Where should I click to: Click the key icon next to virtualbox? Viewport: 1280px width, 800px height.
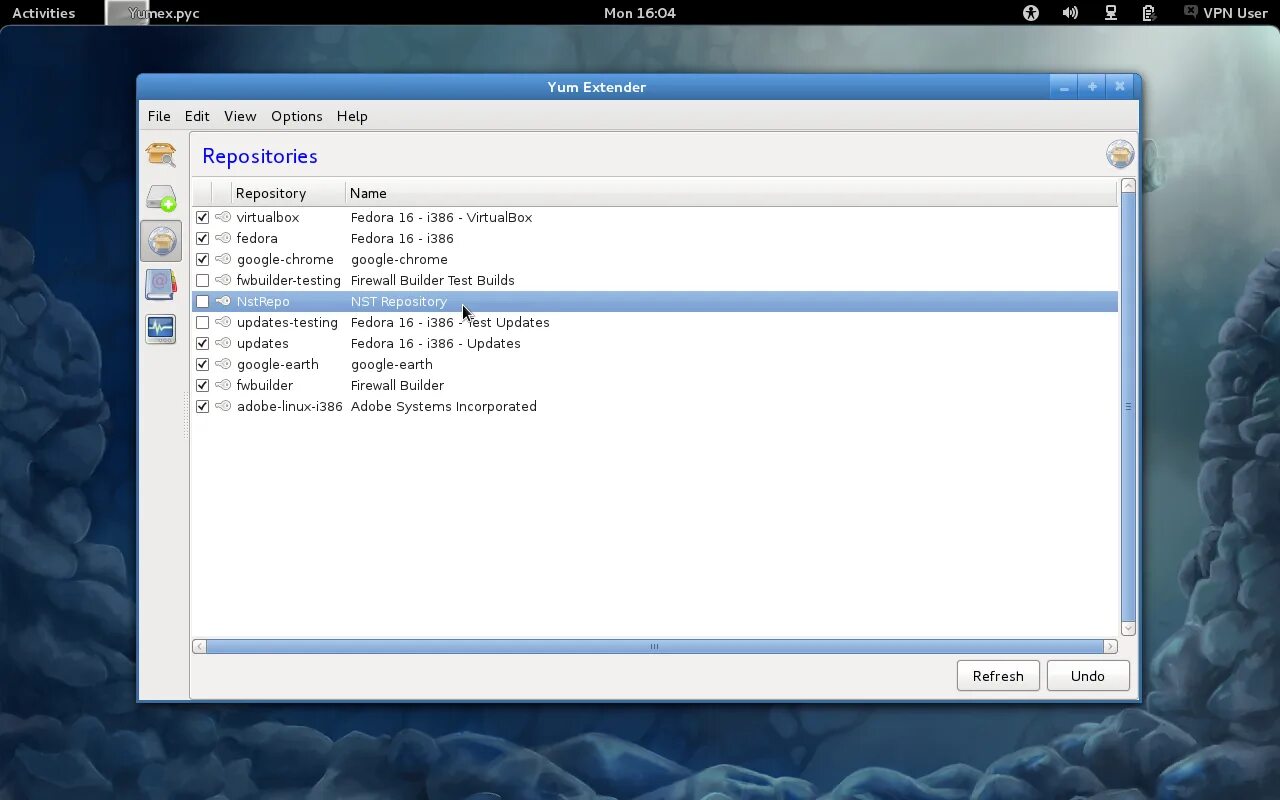[223, 217]
